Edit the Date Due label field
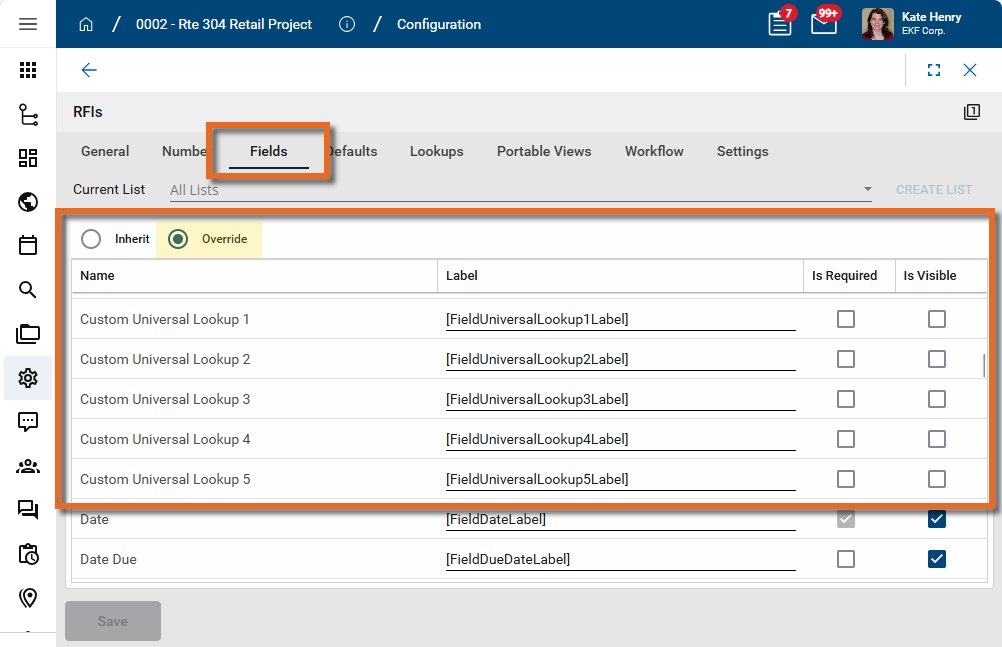Image resolution: width=1002 pixels, height=647 pixels. (620, 559)
